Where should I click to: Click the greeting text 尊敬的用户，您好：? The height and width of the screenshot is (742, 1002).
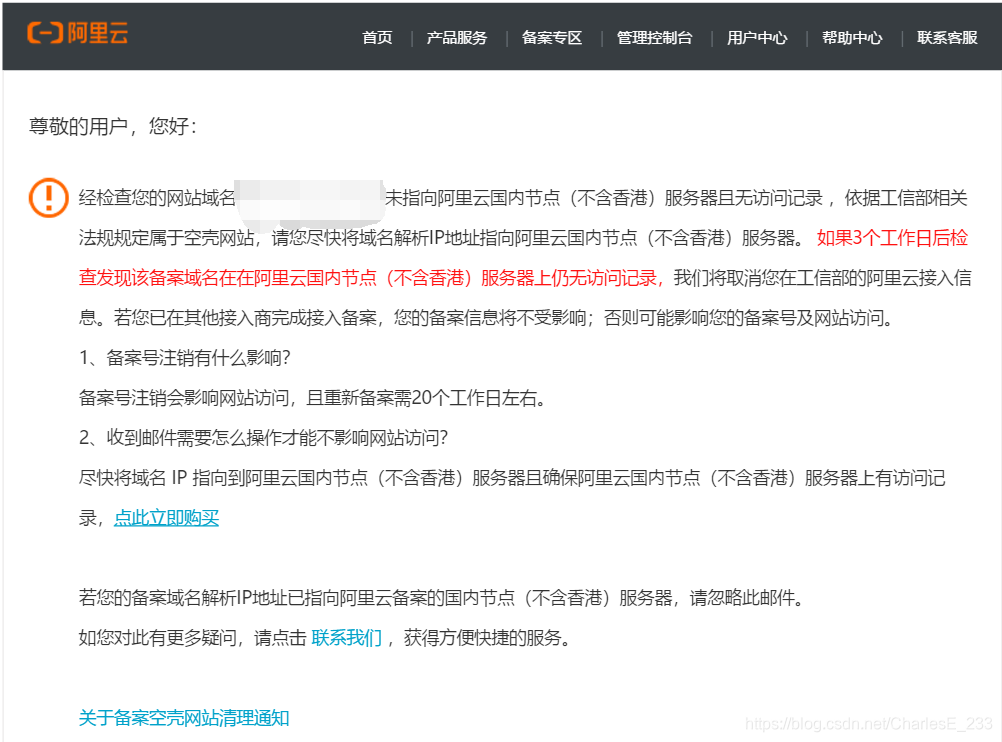pyautogui.click(x=113, y=126)
